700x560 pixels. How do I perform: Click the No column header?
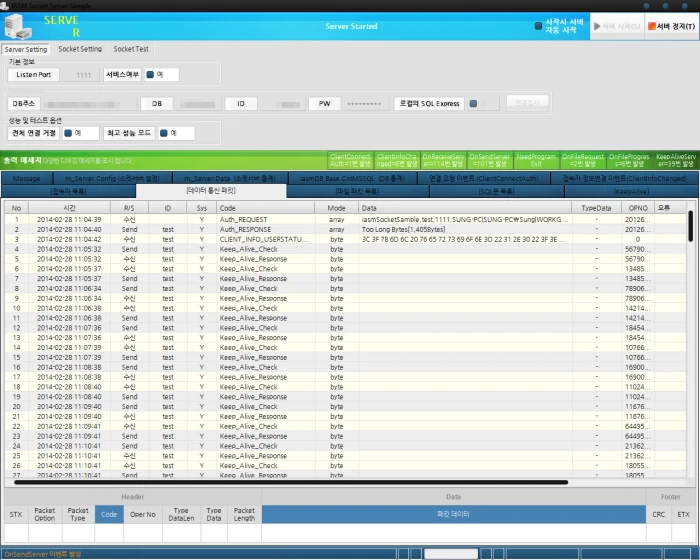(x=17, y=208)
